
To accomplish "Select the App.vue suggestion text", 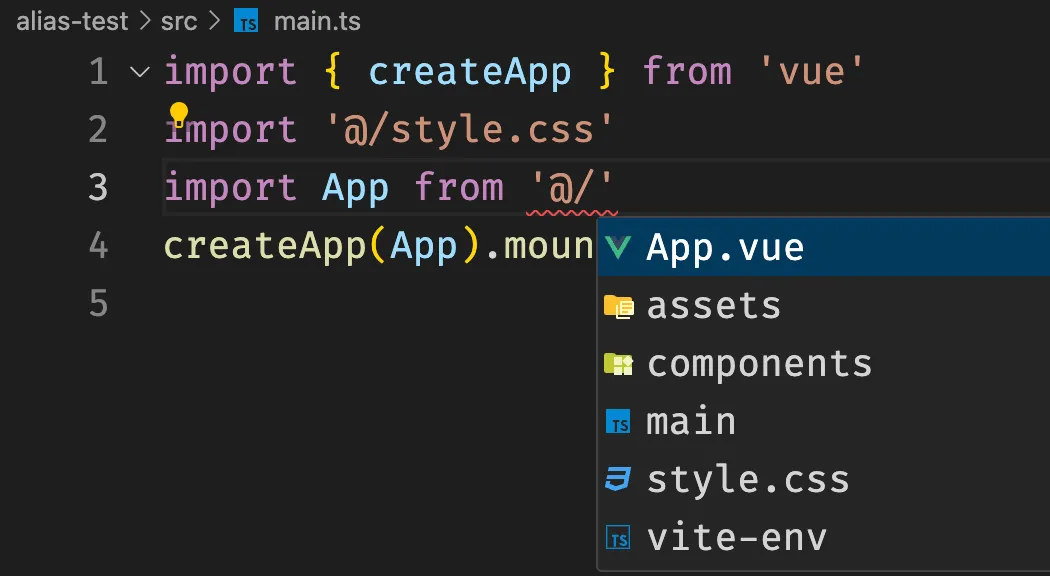I will point(725,248).
